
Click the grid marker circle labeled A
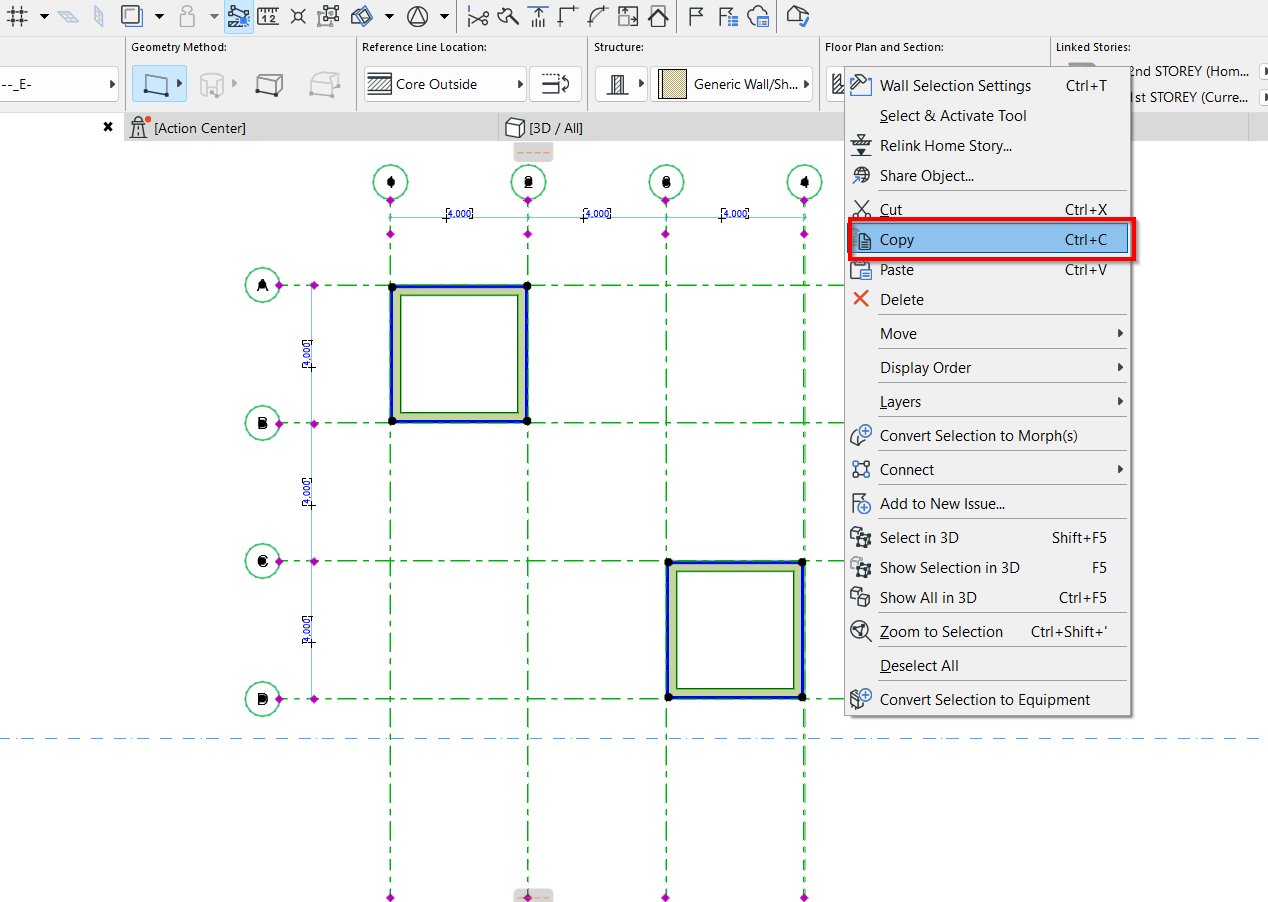262,285
